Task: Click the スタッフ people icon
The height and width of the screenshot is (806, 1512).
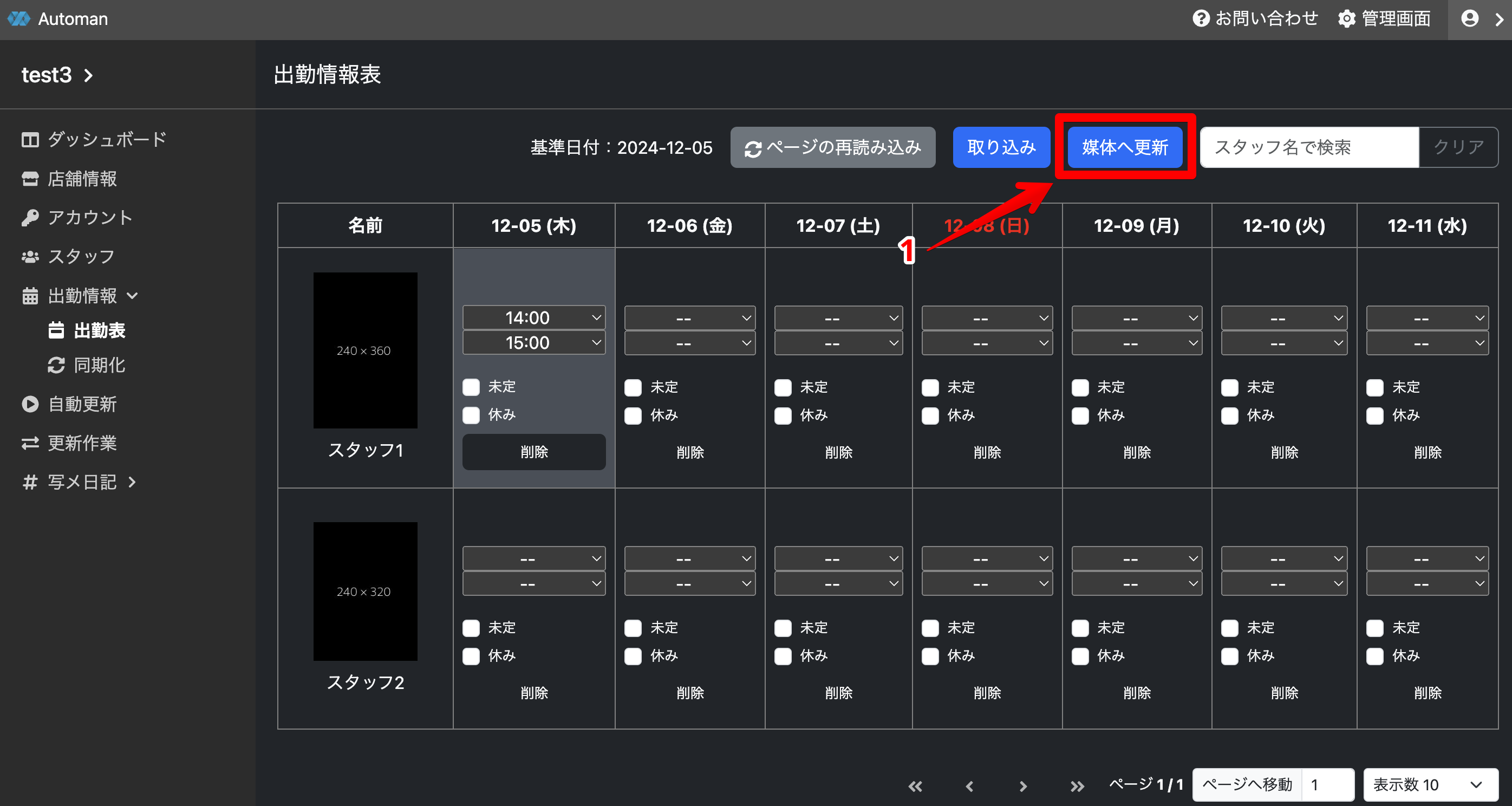Action: (x=30, y=257)
